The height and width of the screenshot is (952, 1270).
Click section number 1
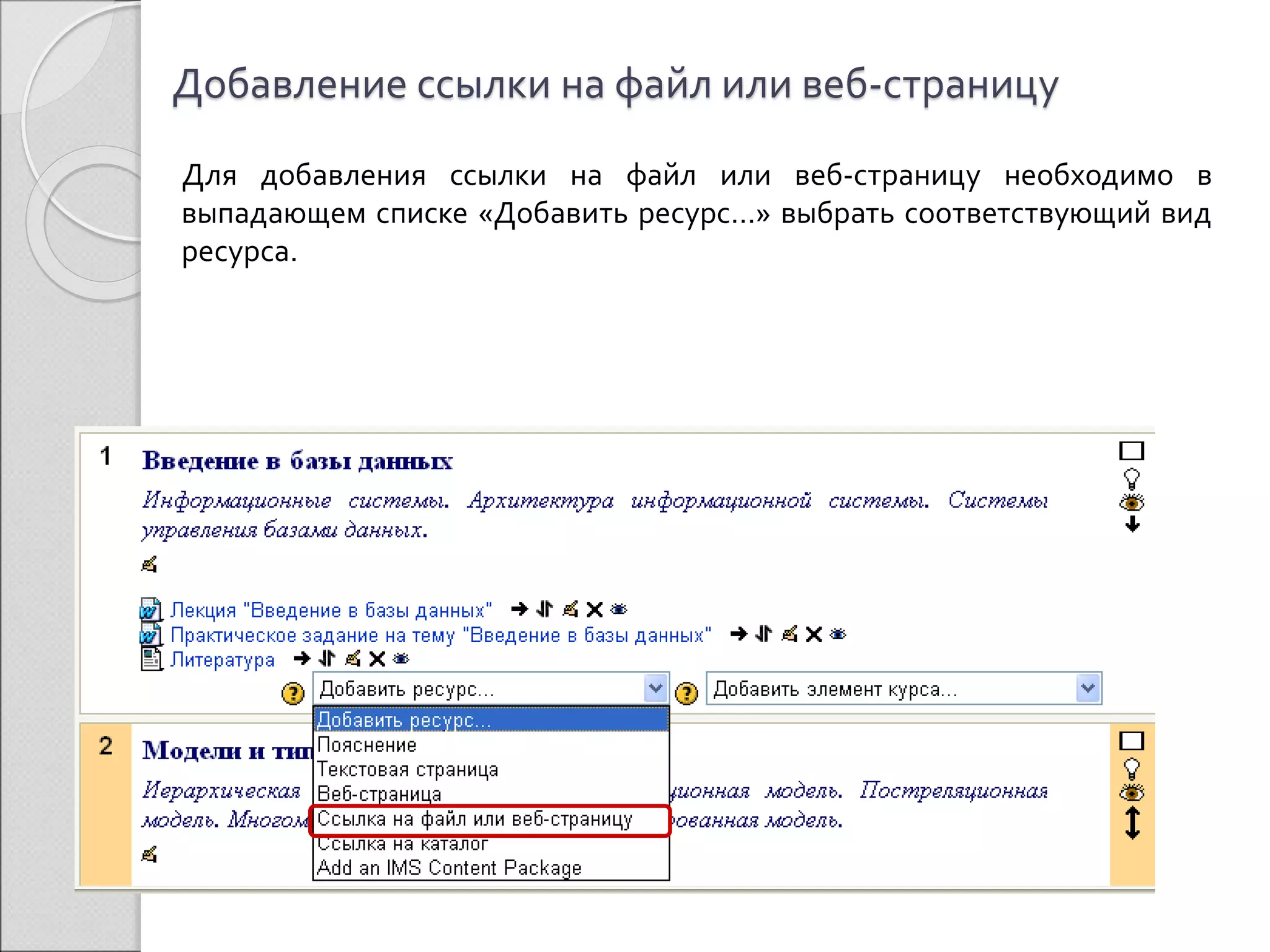coord(106,456)
